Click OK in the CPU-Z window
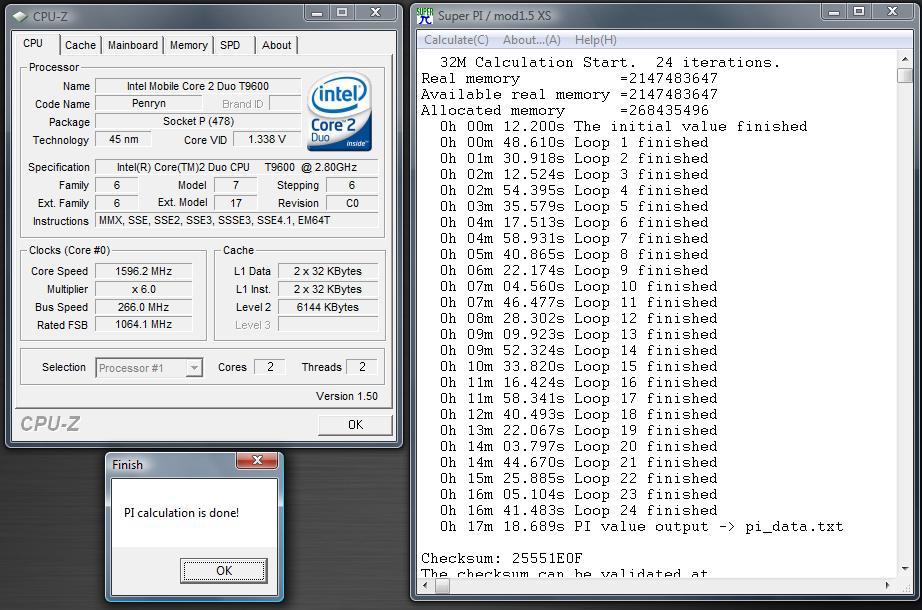Screen dimensions: 922x610 coord(355,425)
